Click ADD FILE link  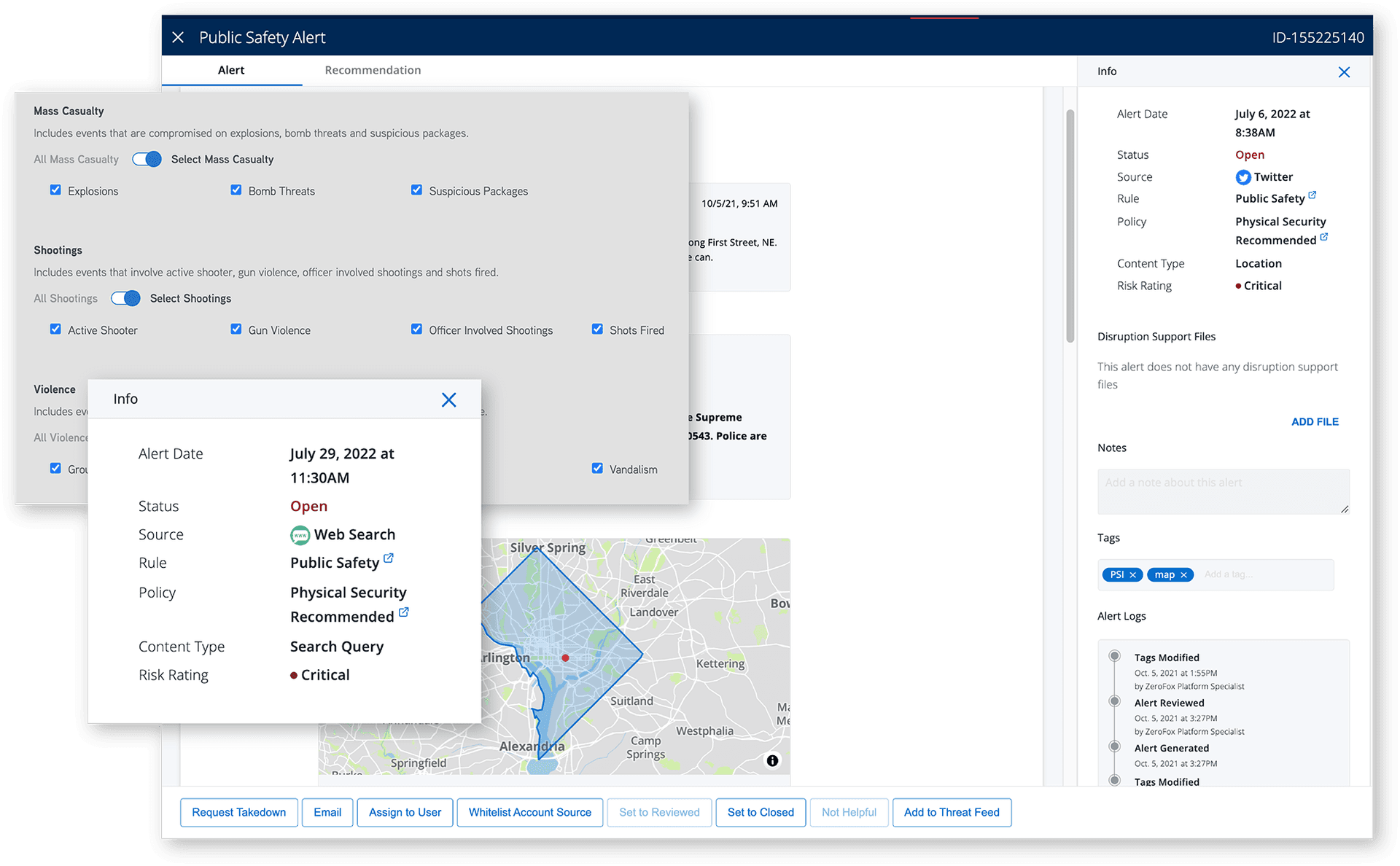(x=1314, y=421)
